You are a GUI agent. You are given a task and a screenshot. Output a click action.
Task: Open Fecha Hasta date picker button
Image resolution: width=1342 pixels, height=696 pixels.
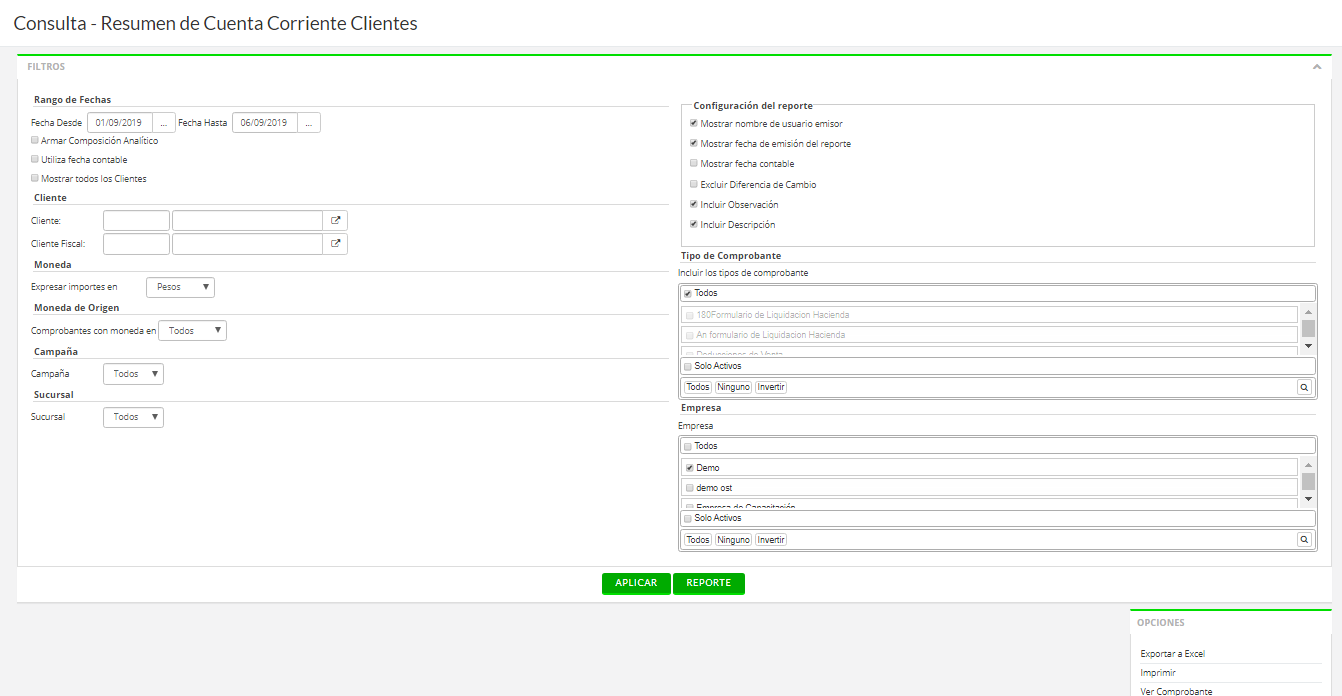tap(309, 123)
